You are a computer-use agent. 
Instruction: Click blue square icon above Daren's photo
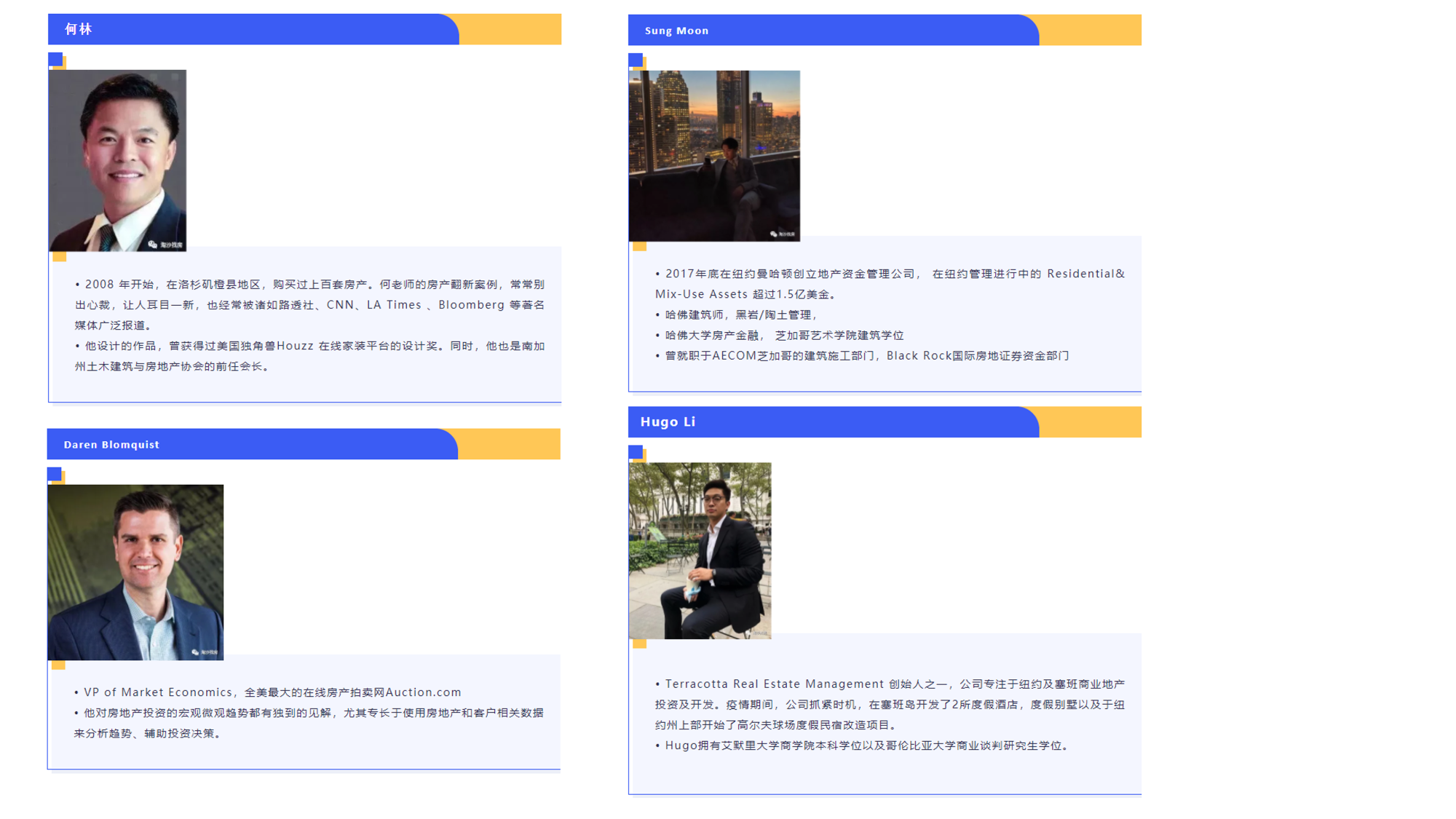click(55, 474)
